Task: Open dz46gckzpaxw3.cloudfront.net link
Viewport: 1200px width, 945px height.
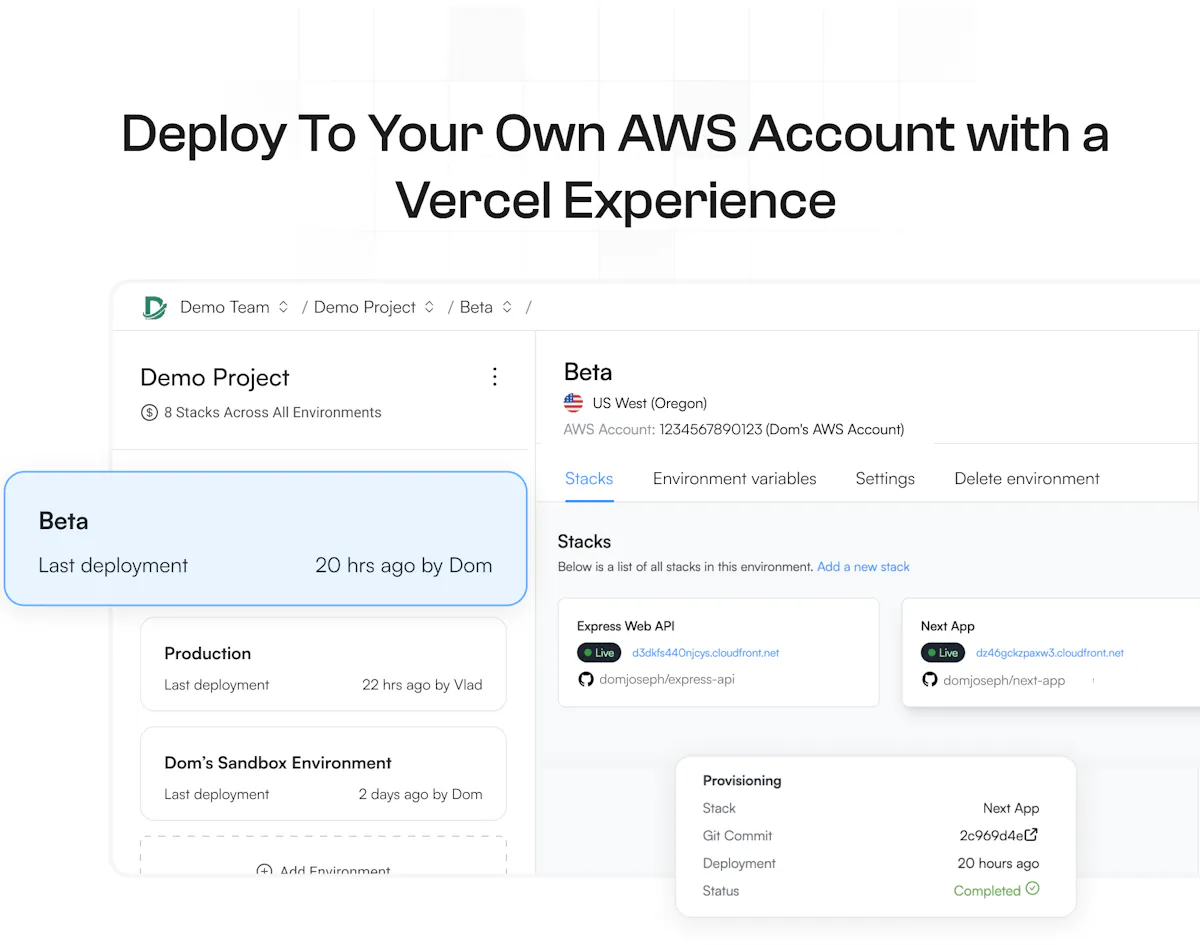Action: (x=1050, y=653)
